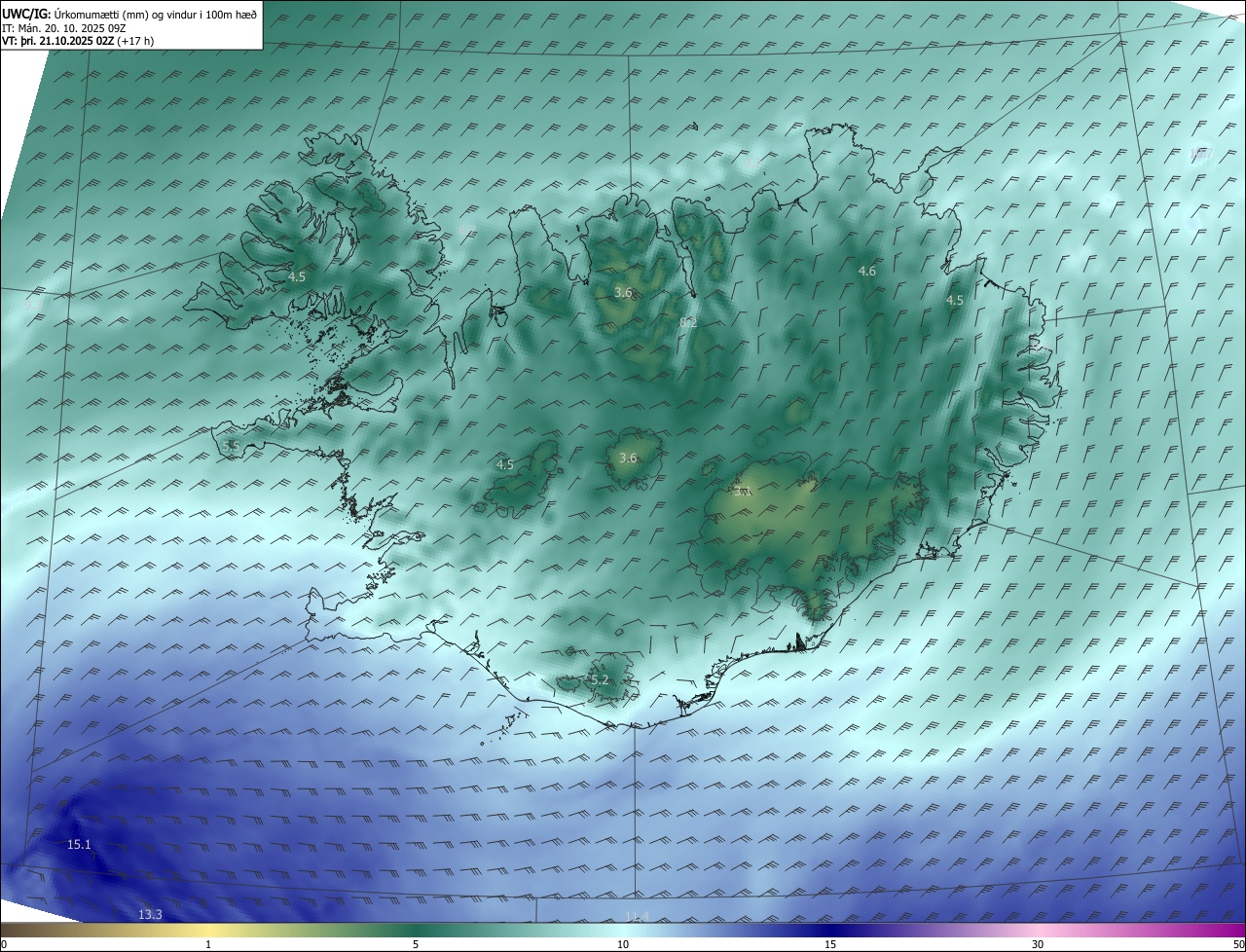Click the 5.2 value label near the south coast
Image resolution: width=1246 pixels, height=952 pixels.
pyautogui.click(x=600, y=679)
